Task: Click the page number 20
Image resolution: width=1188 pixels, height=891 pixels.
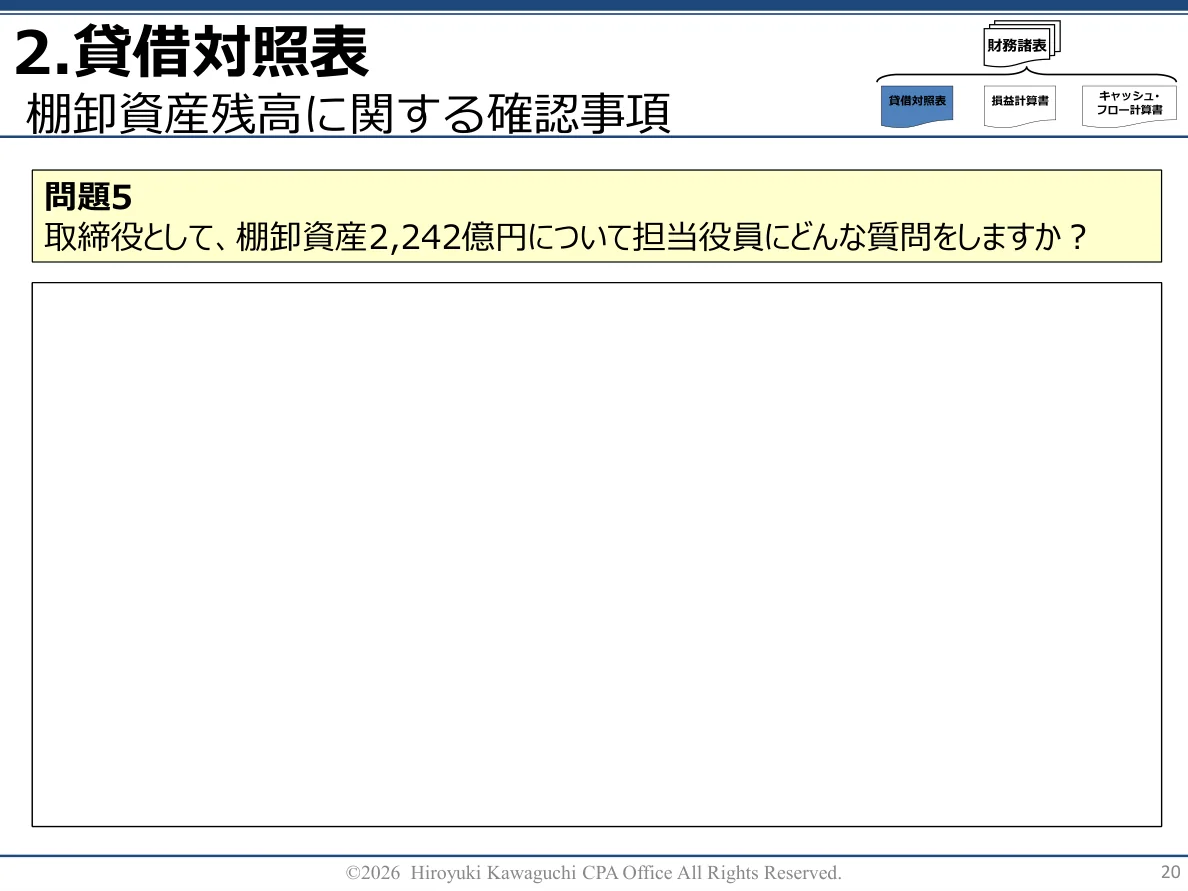Action: pyautogui.click(x=1170, y=871)
